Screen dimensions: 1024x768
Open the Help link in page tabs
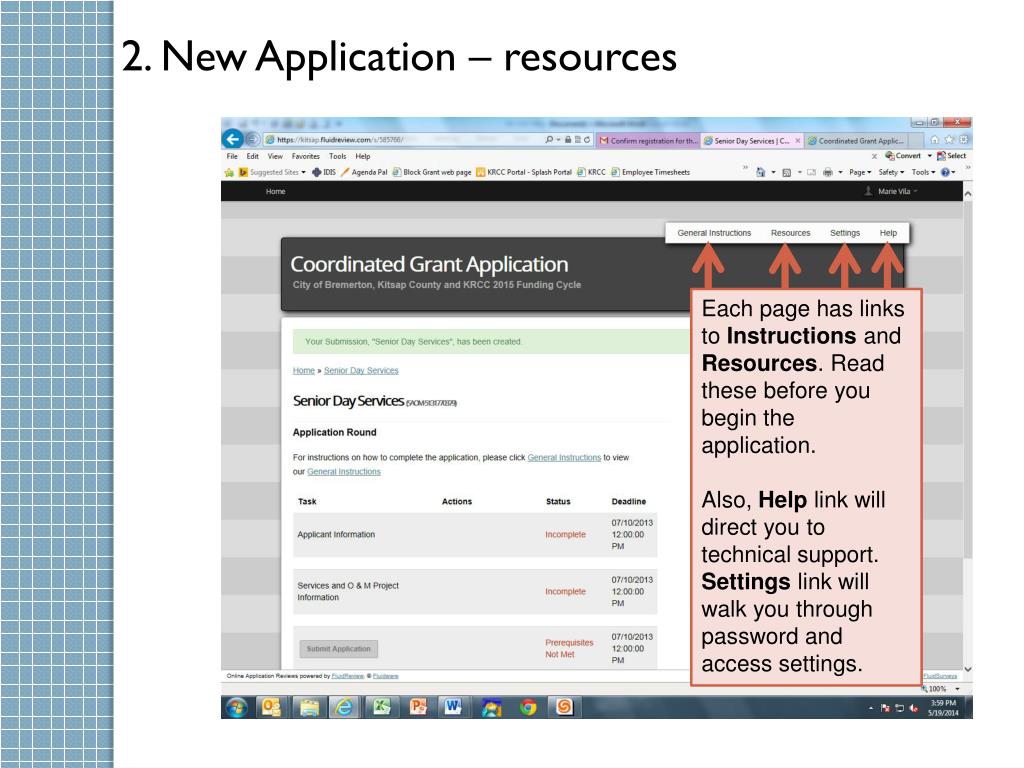click(888, 233)
